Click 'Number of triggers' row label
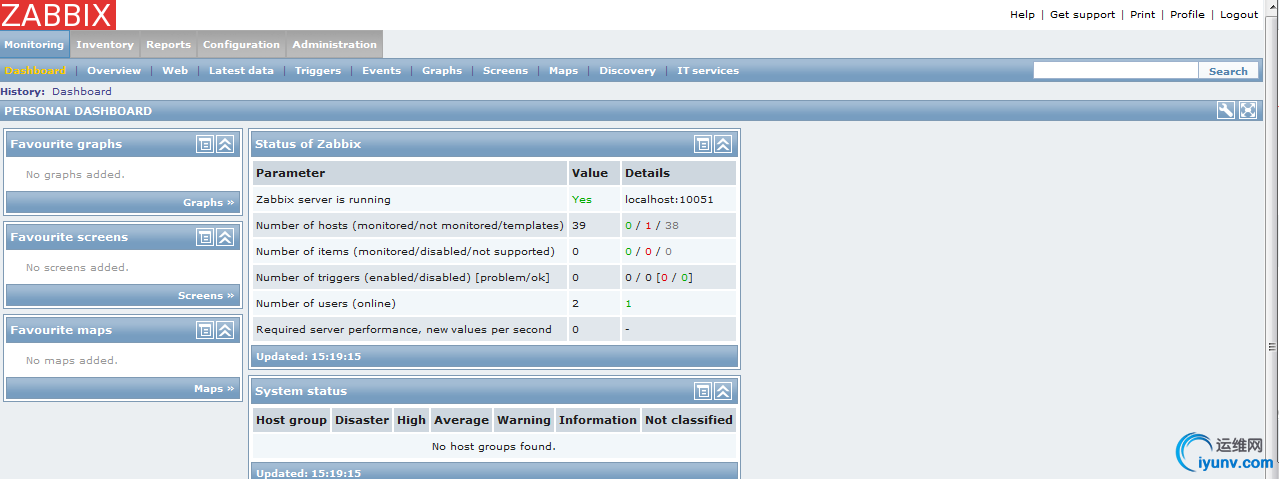The height and width of the screenshot is (479, 1279). tap(402, 277)
